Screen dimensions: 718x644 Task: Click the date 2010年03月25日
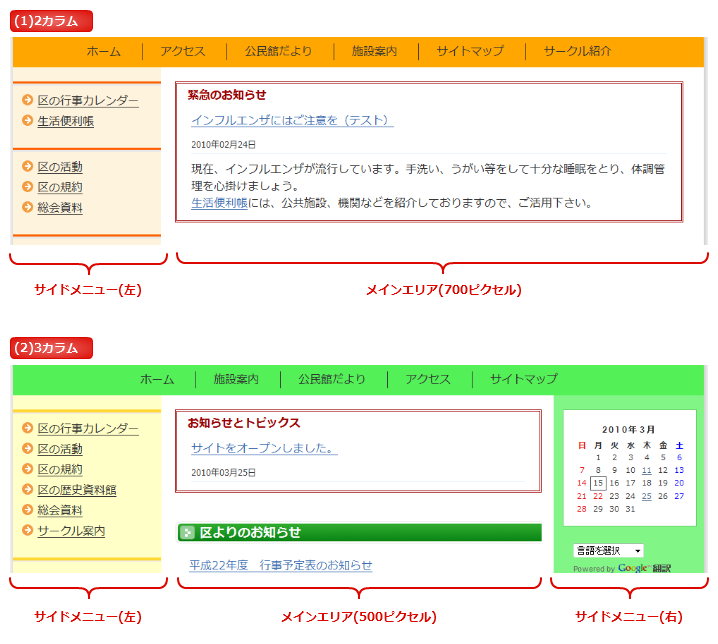click(x=223, y=473)
